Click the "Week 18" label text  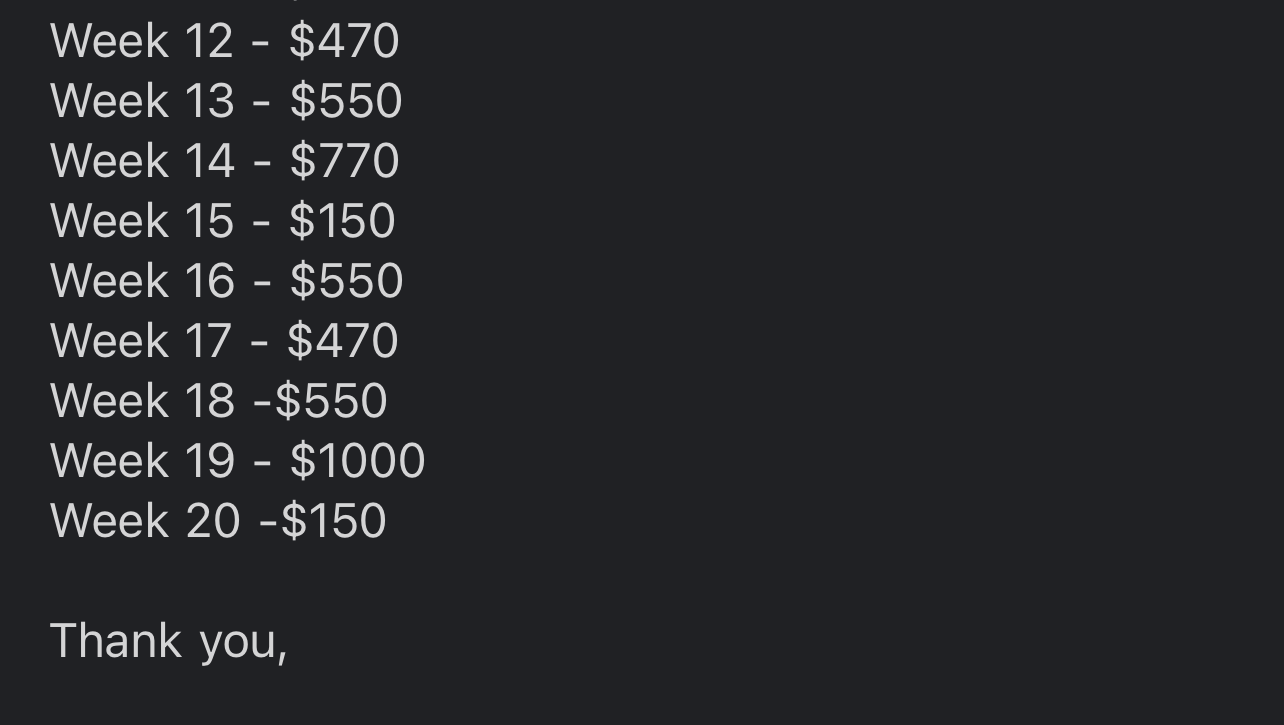141,402
